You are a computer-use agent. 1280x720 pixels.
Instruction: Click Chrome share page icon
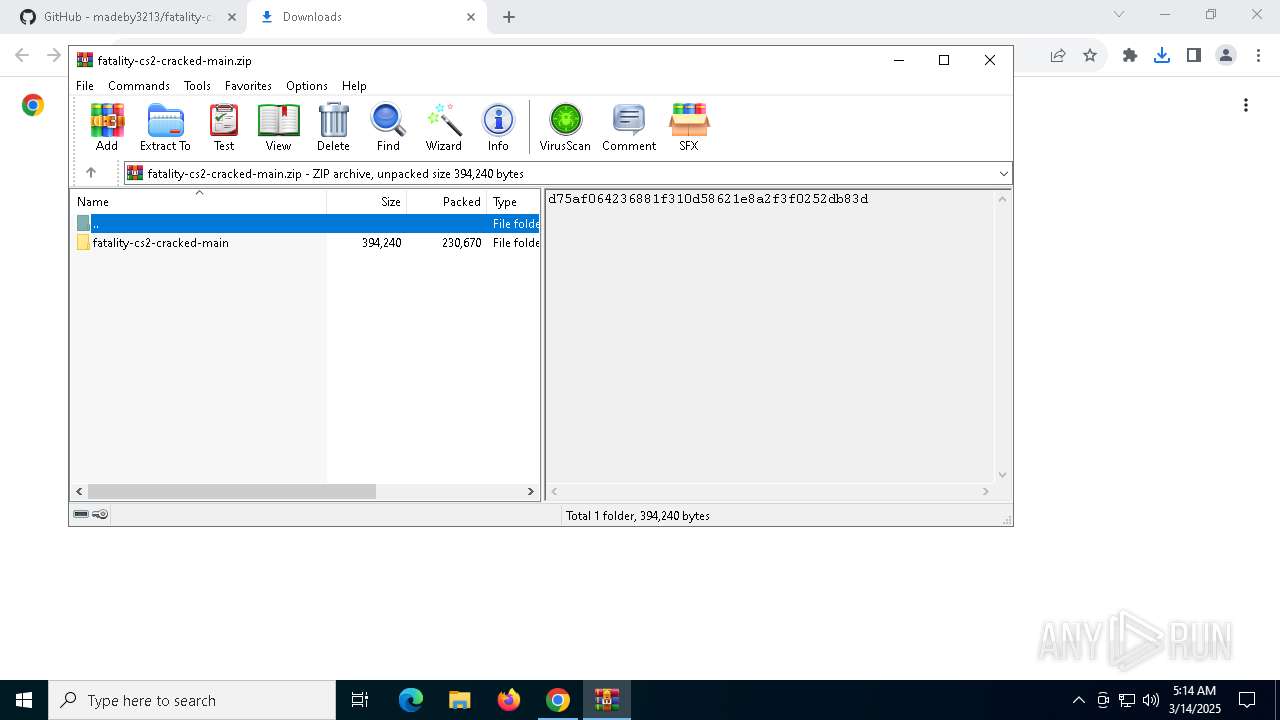[x=1057, y=55]
